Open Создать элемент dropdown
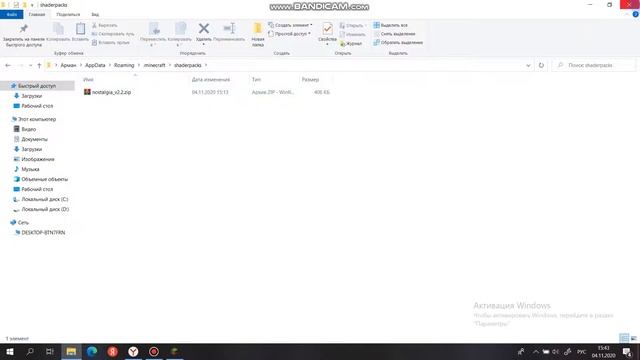 (x=290, y=25)
